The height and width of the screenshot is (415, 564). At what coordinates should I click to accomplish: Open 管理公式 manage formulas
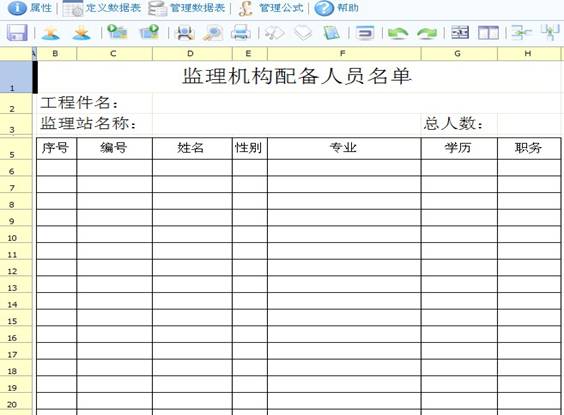tap(271, 8)
